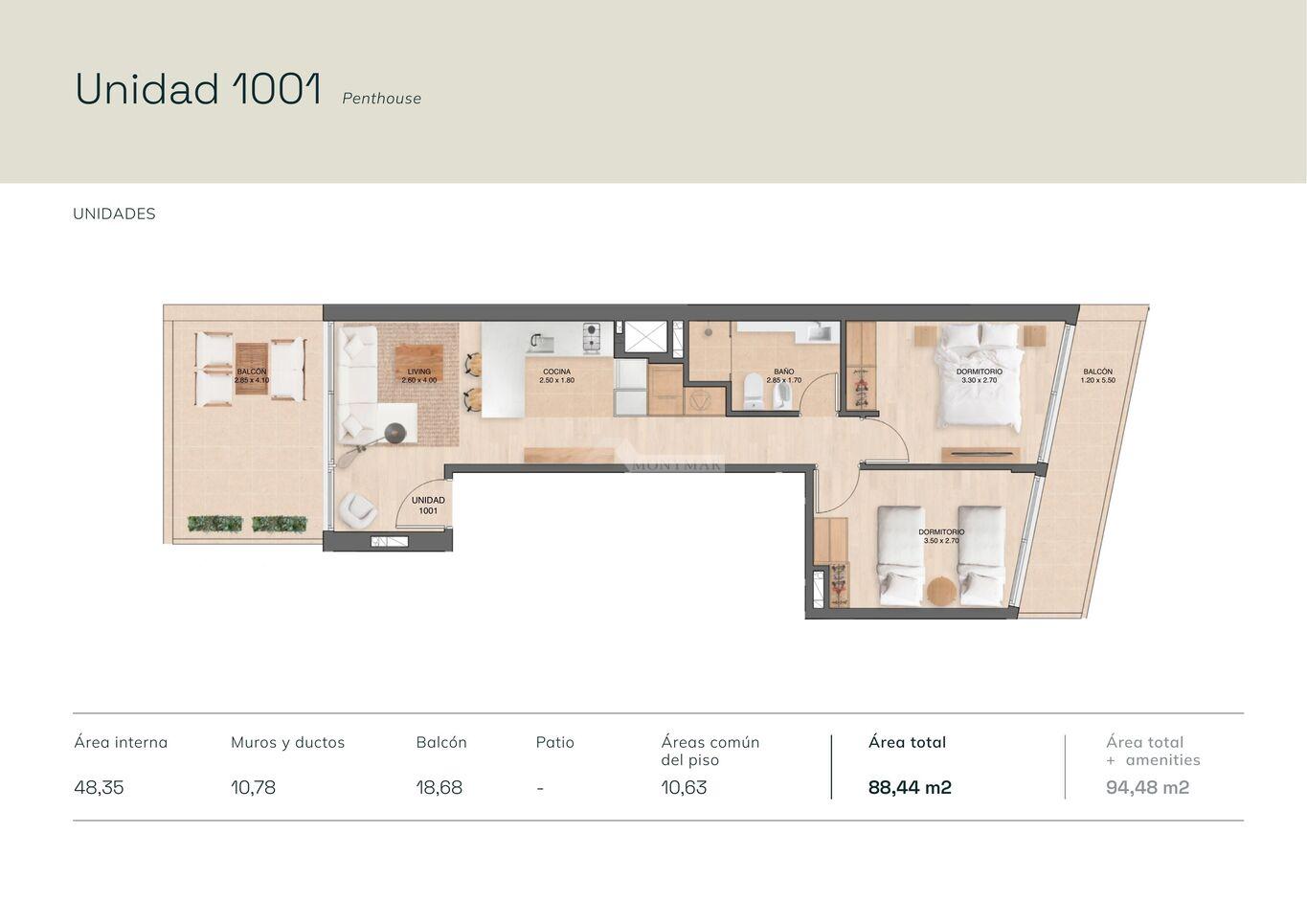This screenshot has height=924, width=1307.
Task: Click the Penthouse subtitle text
Action: tap(381, 98)
